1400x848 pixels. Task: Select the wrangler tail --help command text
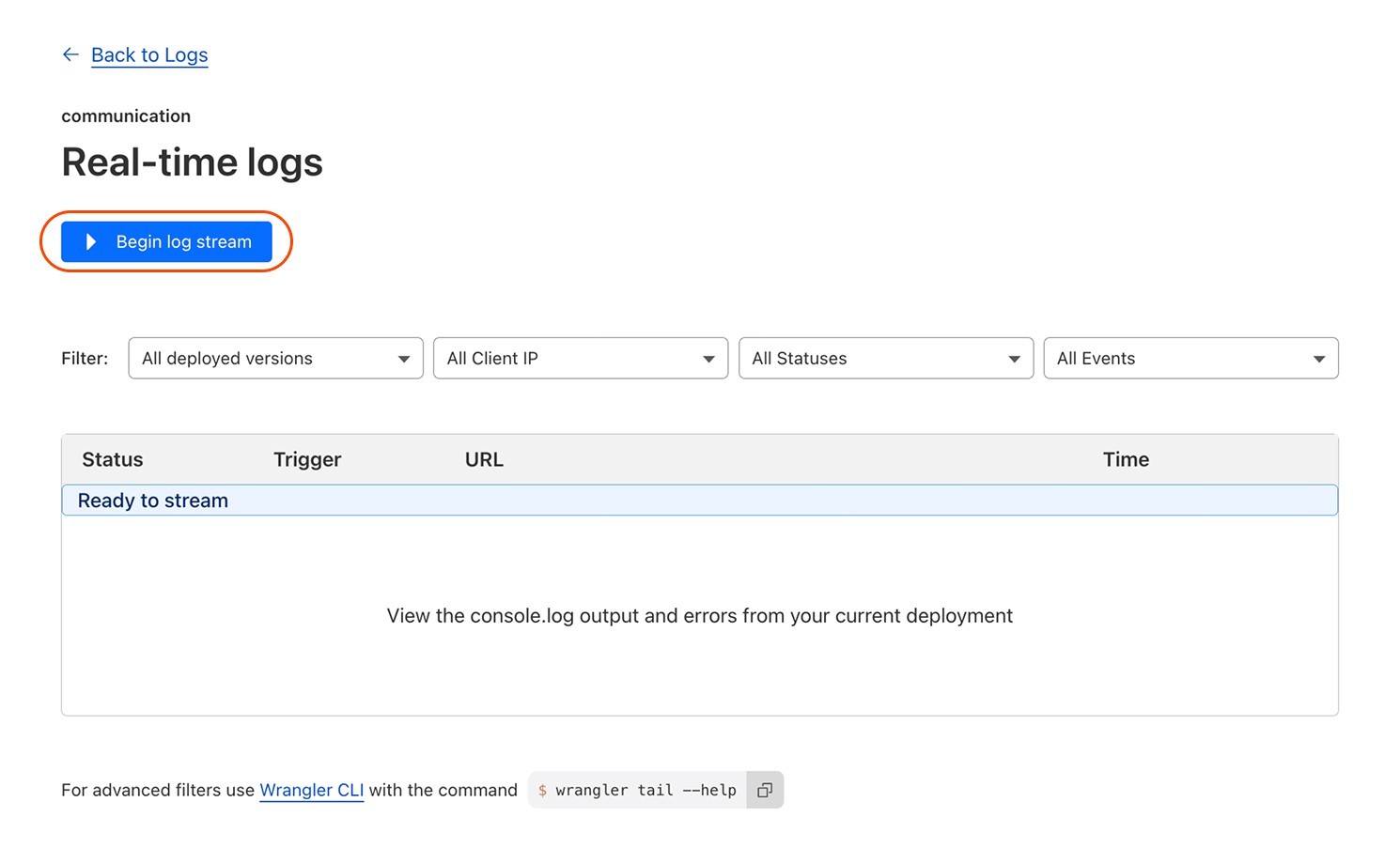click(646, 790)
